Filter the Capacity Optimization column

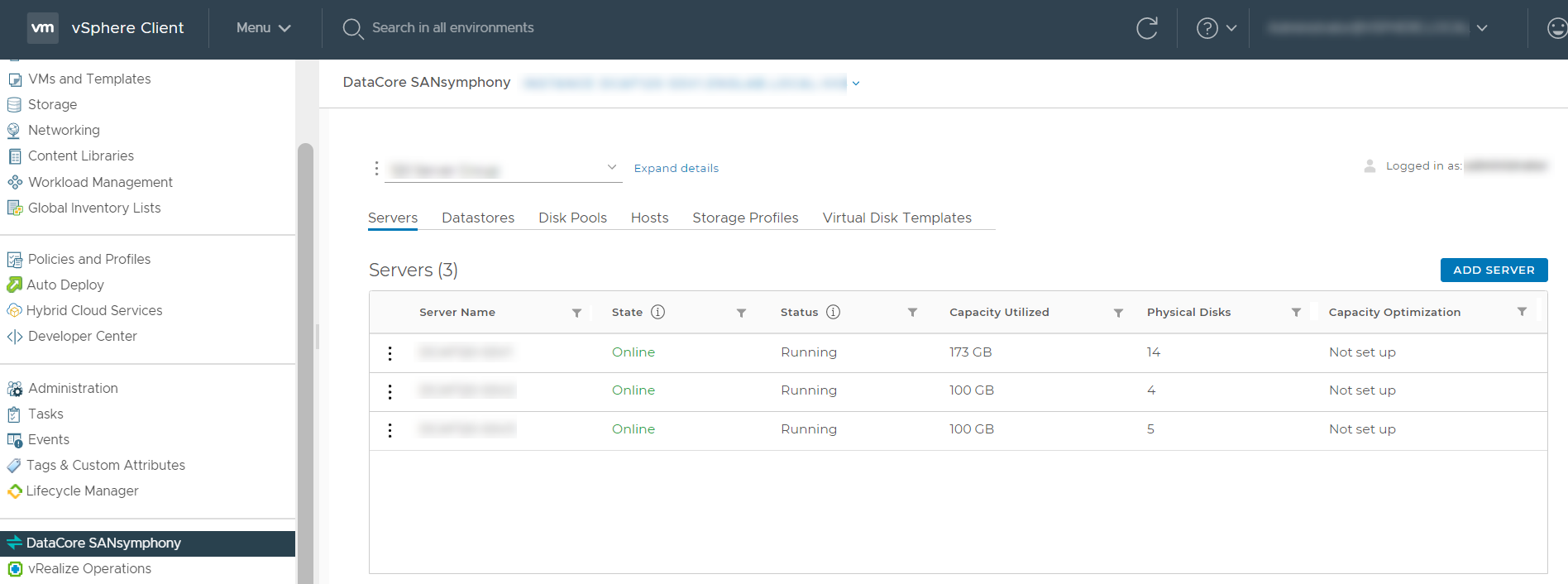1522,312
